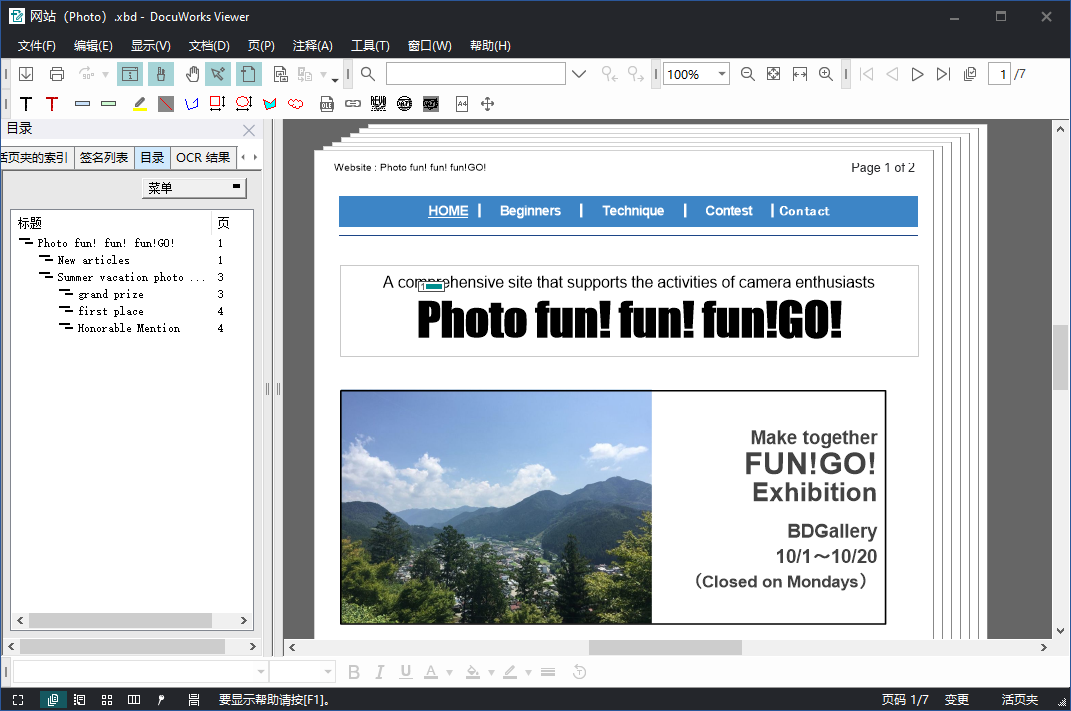Click the fit-to-width icon
Image resolution: width=1071 pixels, height=711 pixels.
[x=800, y=74]
